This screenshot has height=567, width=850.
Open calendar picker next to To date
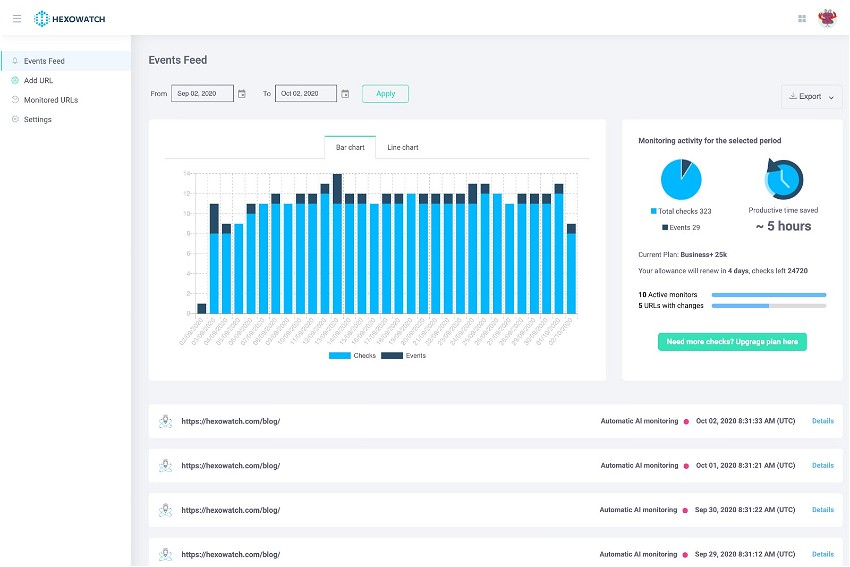(345, 94)
